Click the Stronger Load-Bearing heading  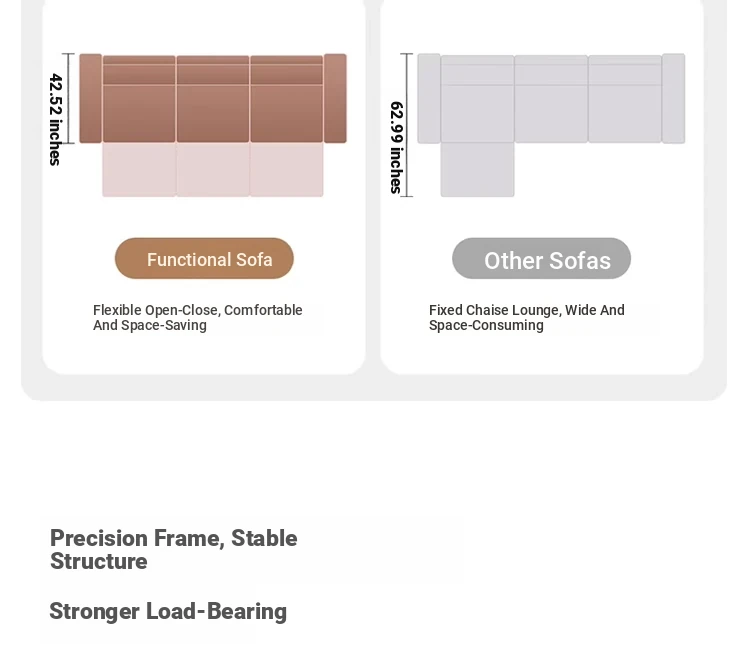(168, 612)
